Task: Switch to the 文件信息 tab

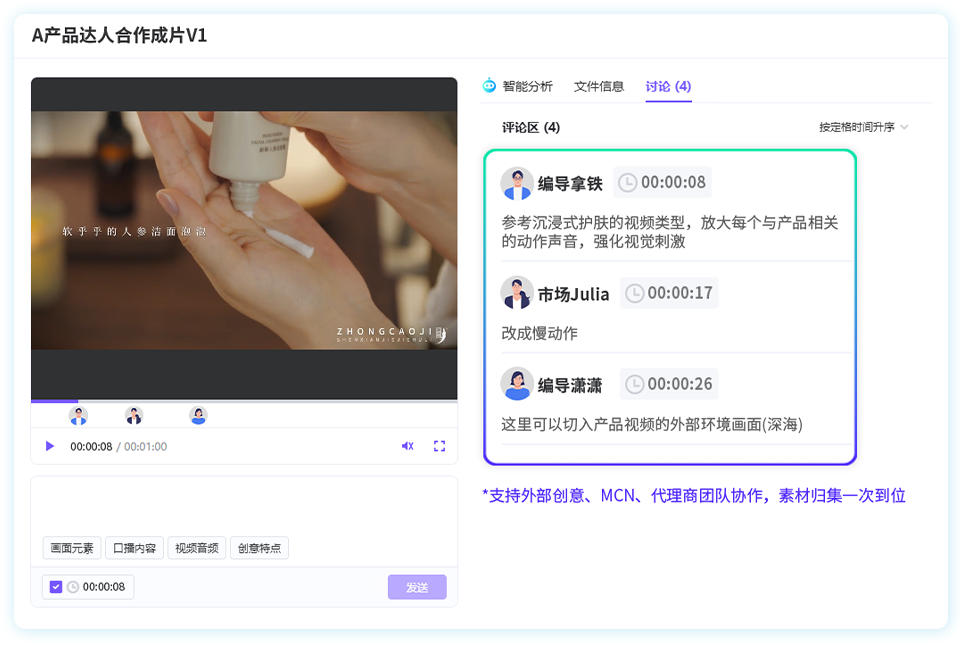Action: click(x=599, y=86)
